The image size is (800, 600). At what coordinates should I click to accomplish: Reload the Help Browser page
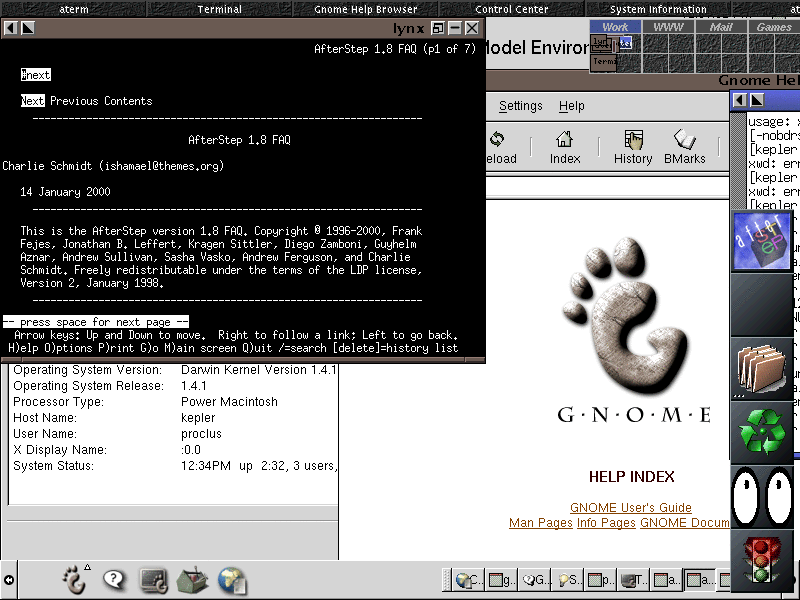pos(500,147)
